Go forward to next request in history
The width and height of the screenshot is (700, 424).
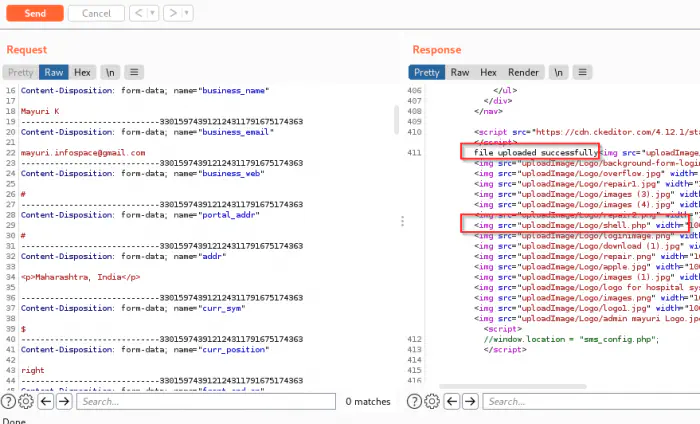coord(171,14)
